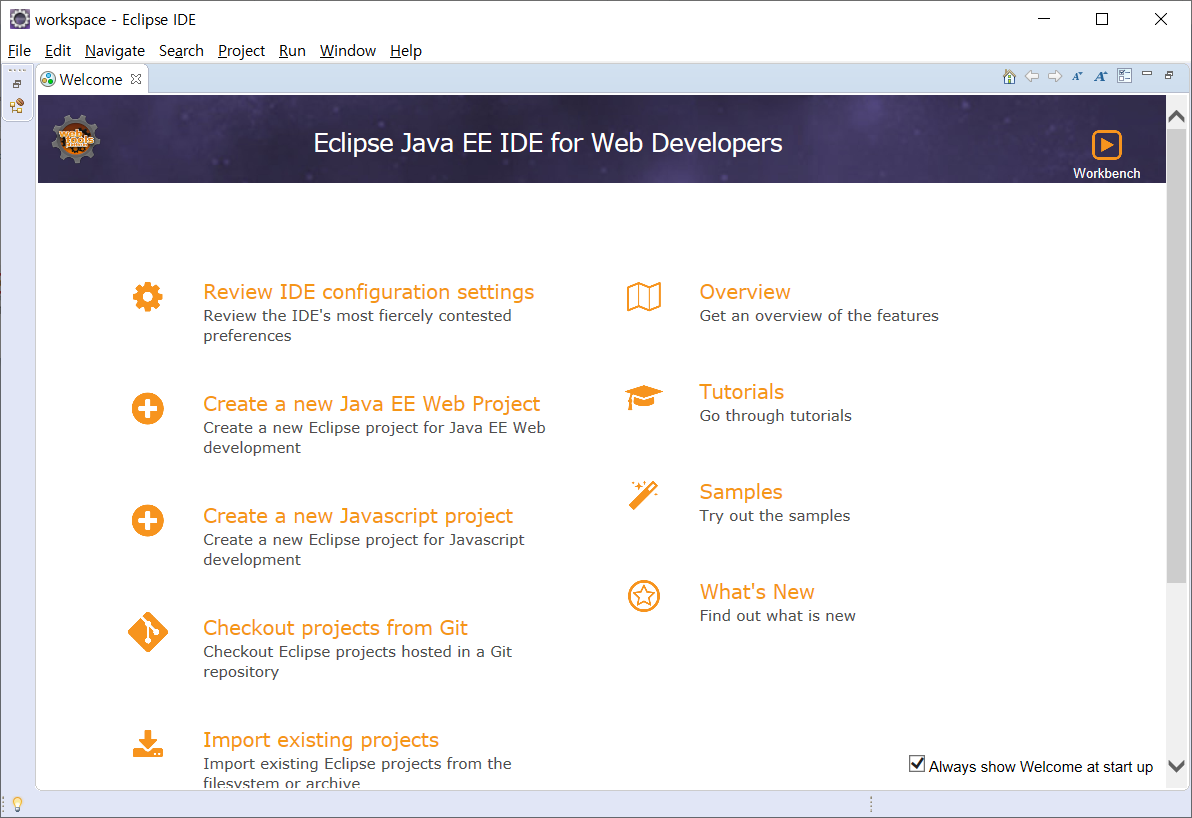This screenshot has height=818, width=1192.
Task: Open the Samples link
Action: pos(740,492)
